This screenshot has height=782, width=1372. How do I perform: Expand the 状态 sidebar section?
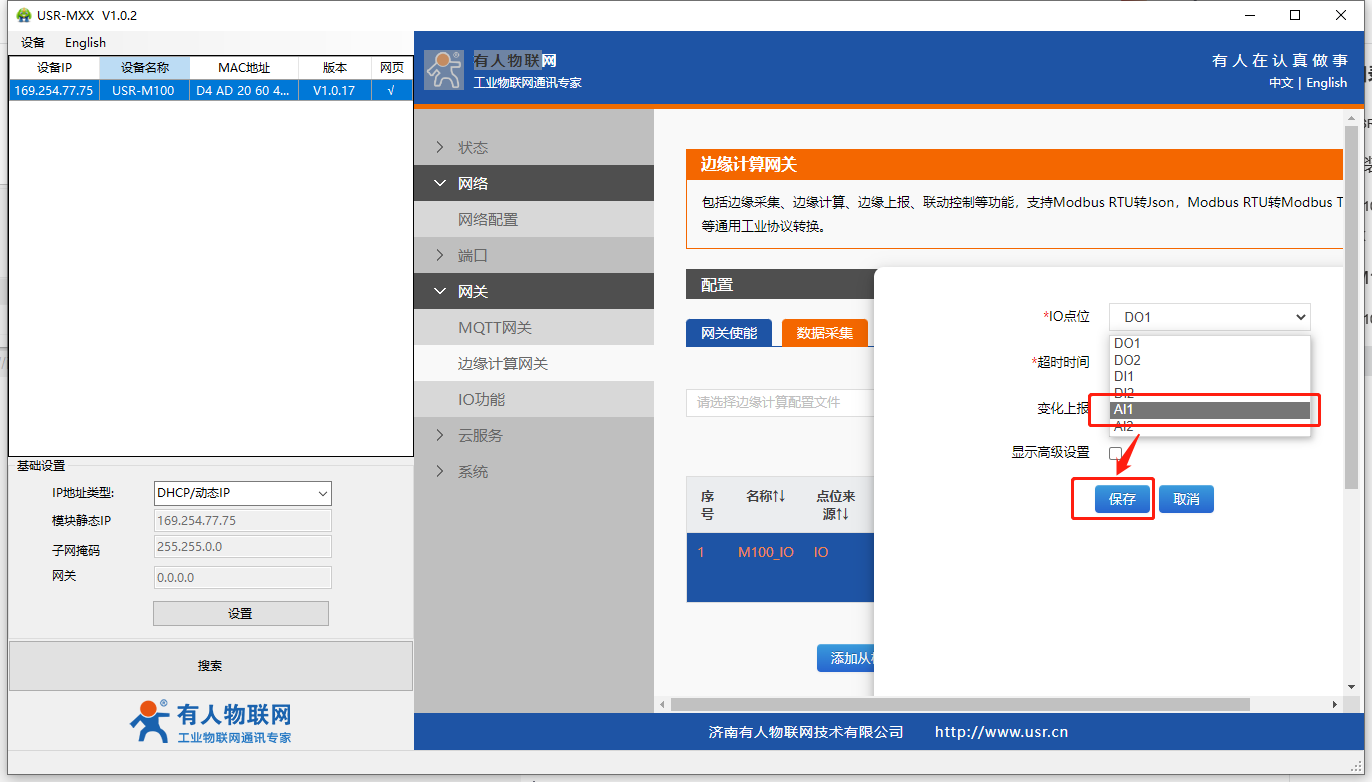(x=534, y=147)
